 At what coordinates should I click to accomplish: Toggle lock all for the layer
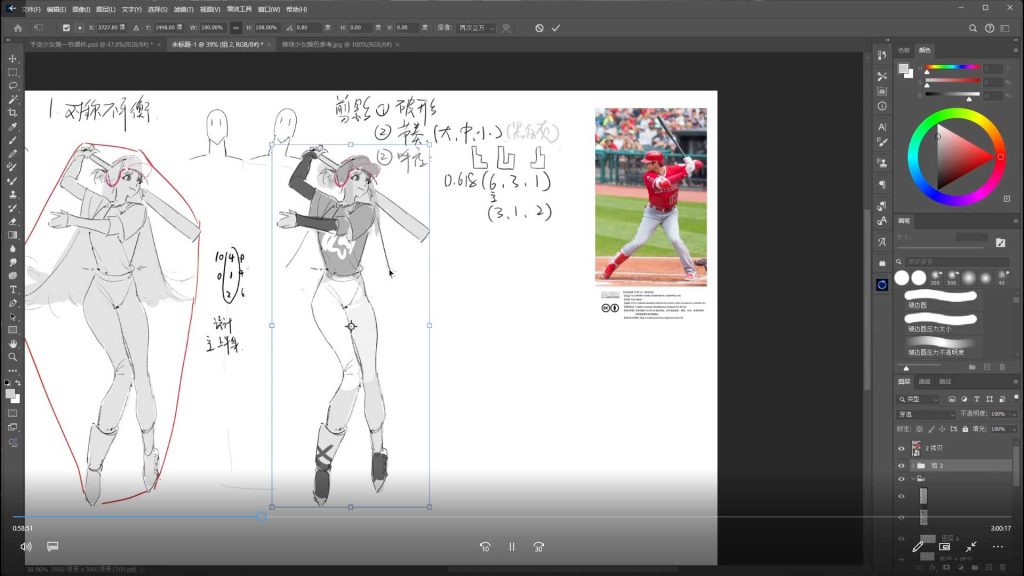point(965,429)
